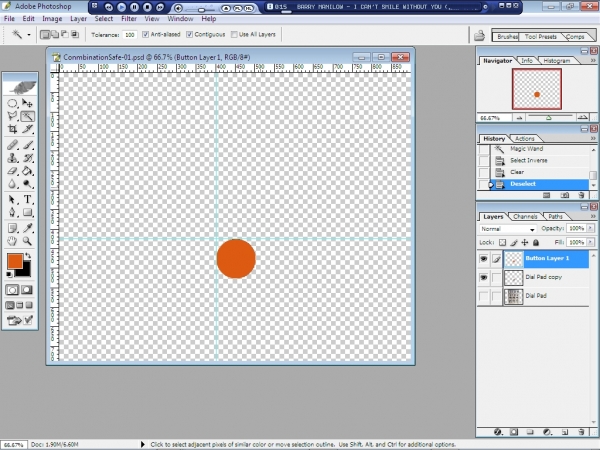
Task: Add layer mask in Layers panel
Action: coord(514,432)
